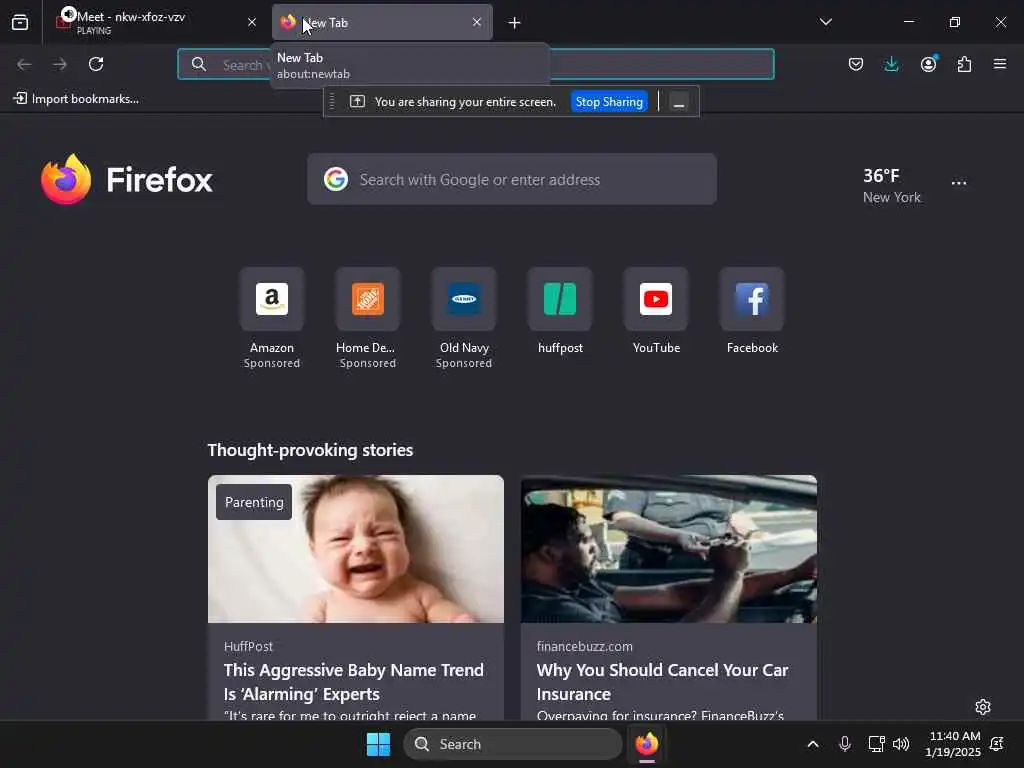Image resolution: width=1024 pixels, height=768 pixels.
Task: Click Import bookmarks link
Action: tap(76, 99)
